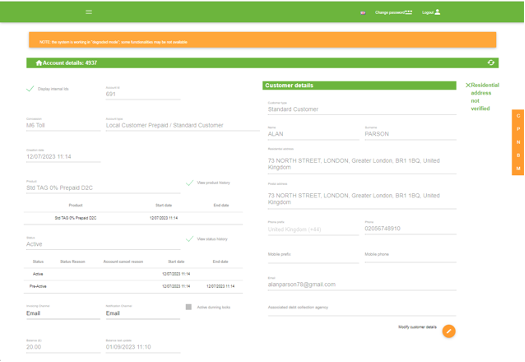The width and height of the screenshot is (525, 362).
Task: Toggle the View product history checkbox
Action: (x=190, y=183)
